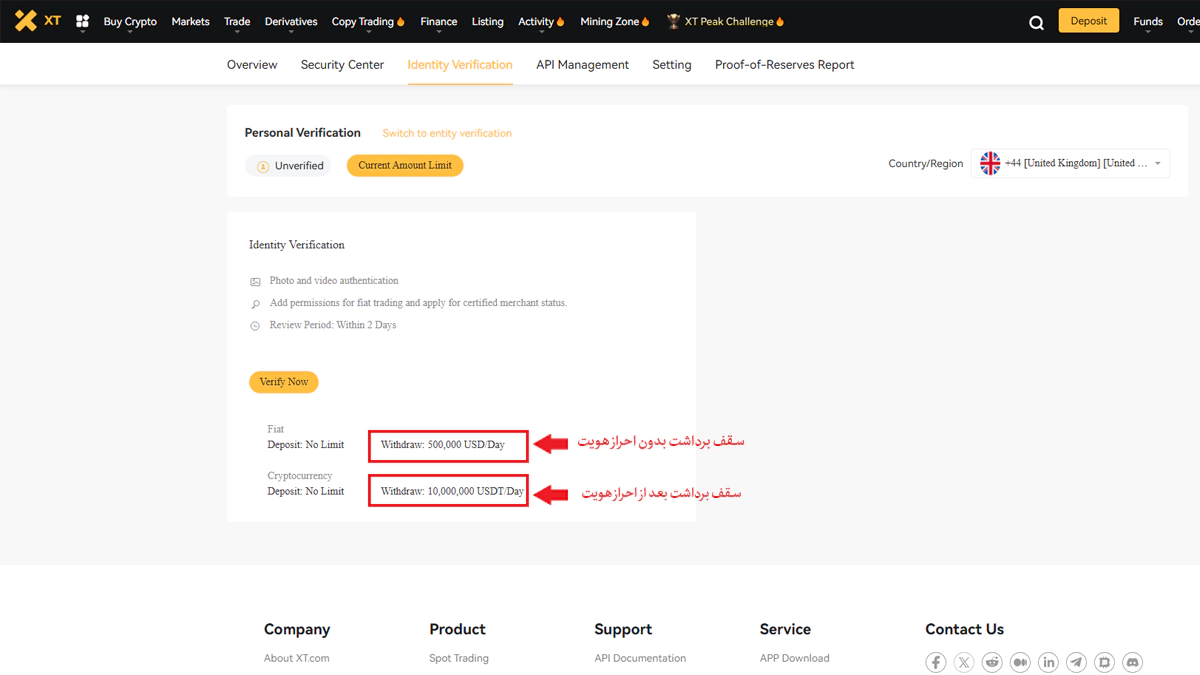Open the apps grid menu icon
Screen dimensions: 1200x675
82,21
